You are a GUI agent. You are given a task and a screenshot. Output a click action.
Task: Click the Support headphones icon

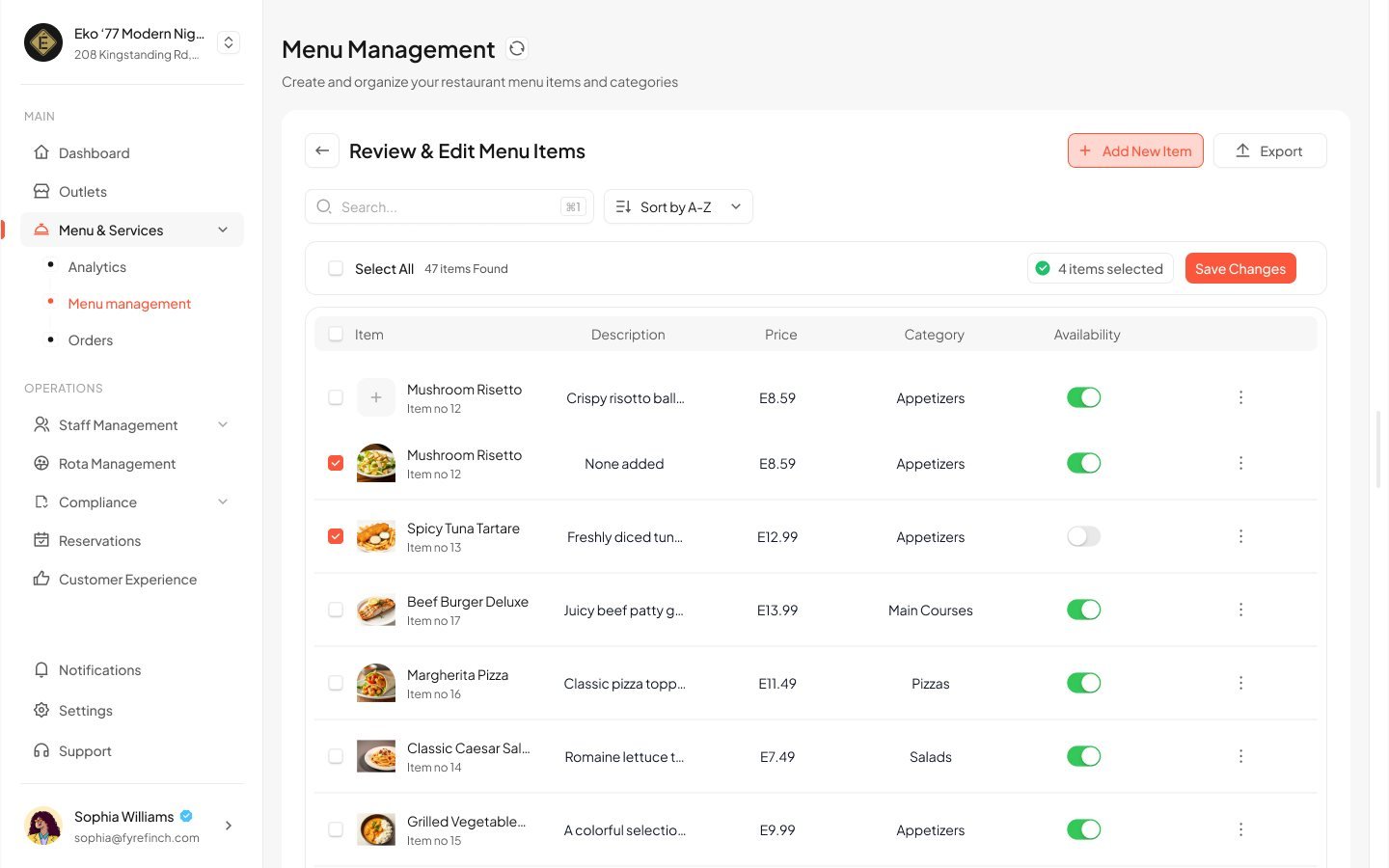click(x=41, y=750)
